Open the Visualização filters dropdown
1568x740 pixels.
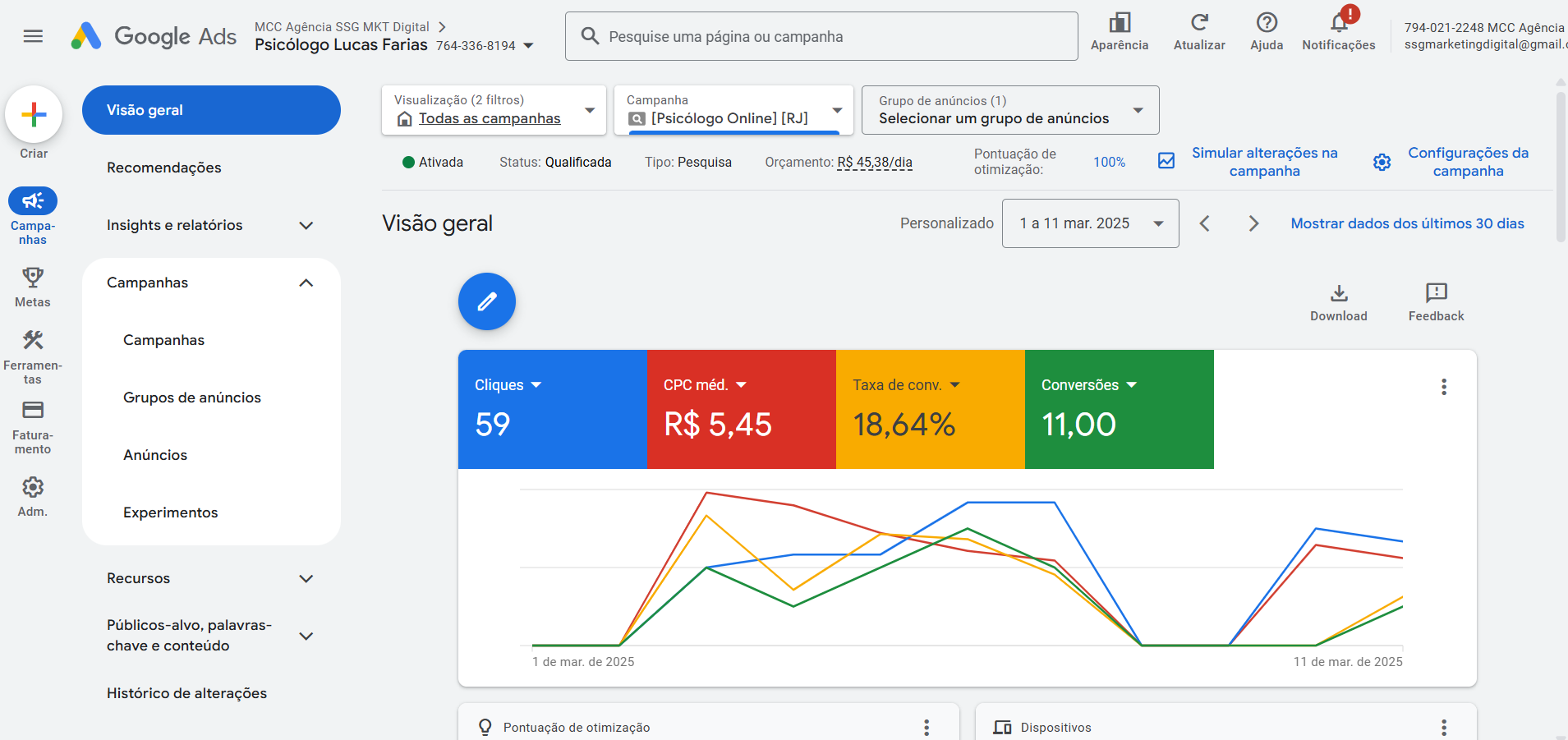point(494,110)
